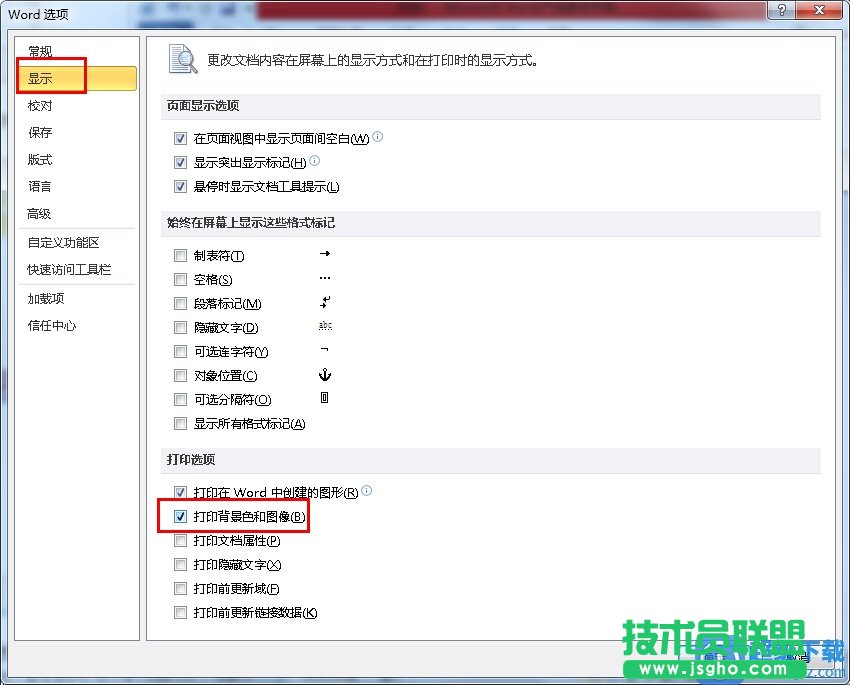850x685 pixels.
Task: Enable 打印隐藏文字 checkbox
Action: [181, 565]
